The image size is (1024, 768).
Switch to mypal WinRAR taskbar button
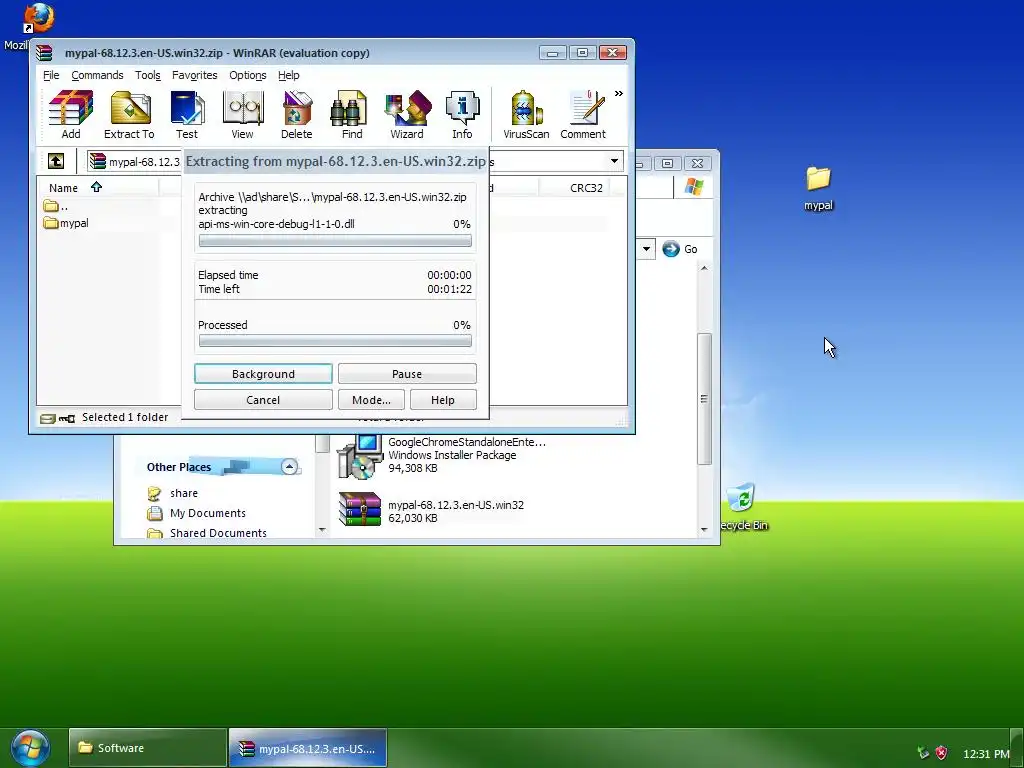[x=308, y=748]
